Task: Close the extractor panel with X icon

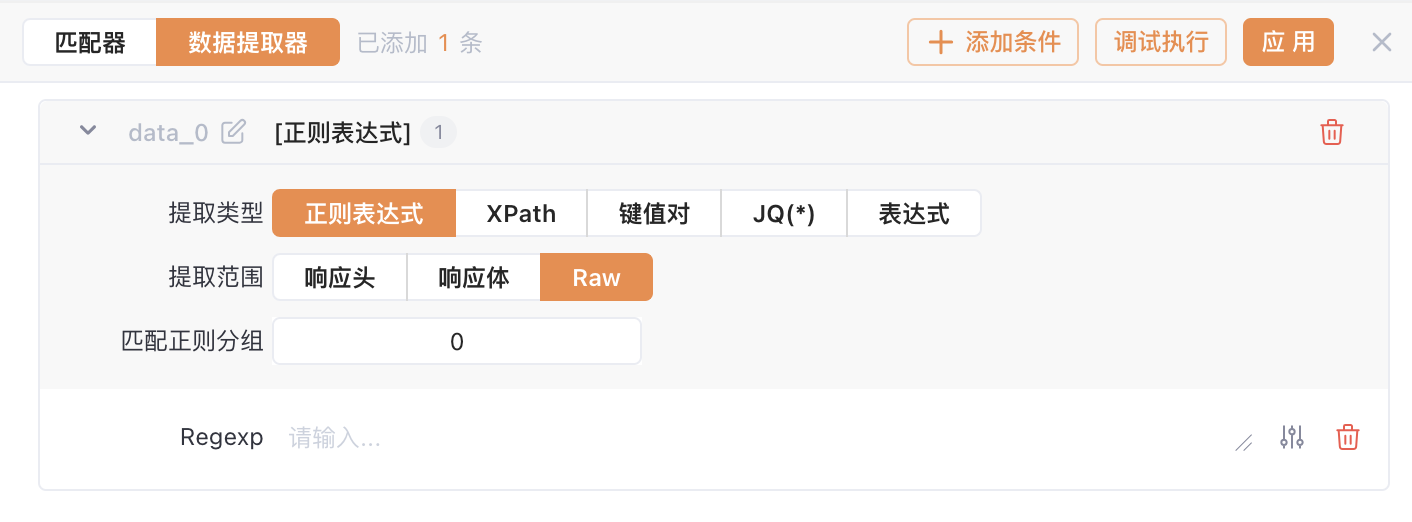Action: click(1382, 42)
